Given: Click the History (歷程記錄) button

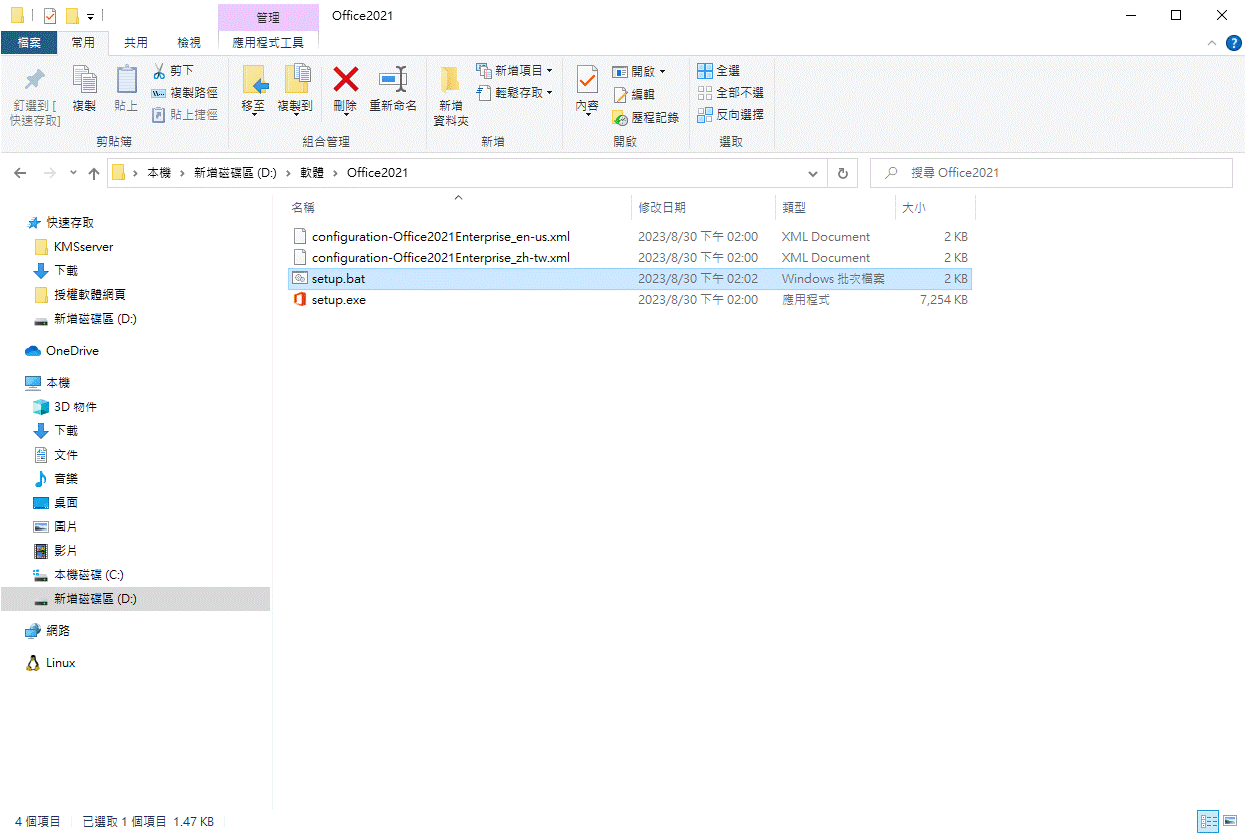Looking at the screenshot, I should (x=645, y=117).
